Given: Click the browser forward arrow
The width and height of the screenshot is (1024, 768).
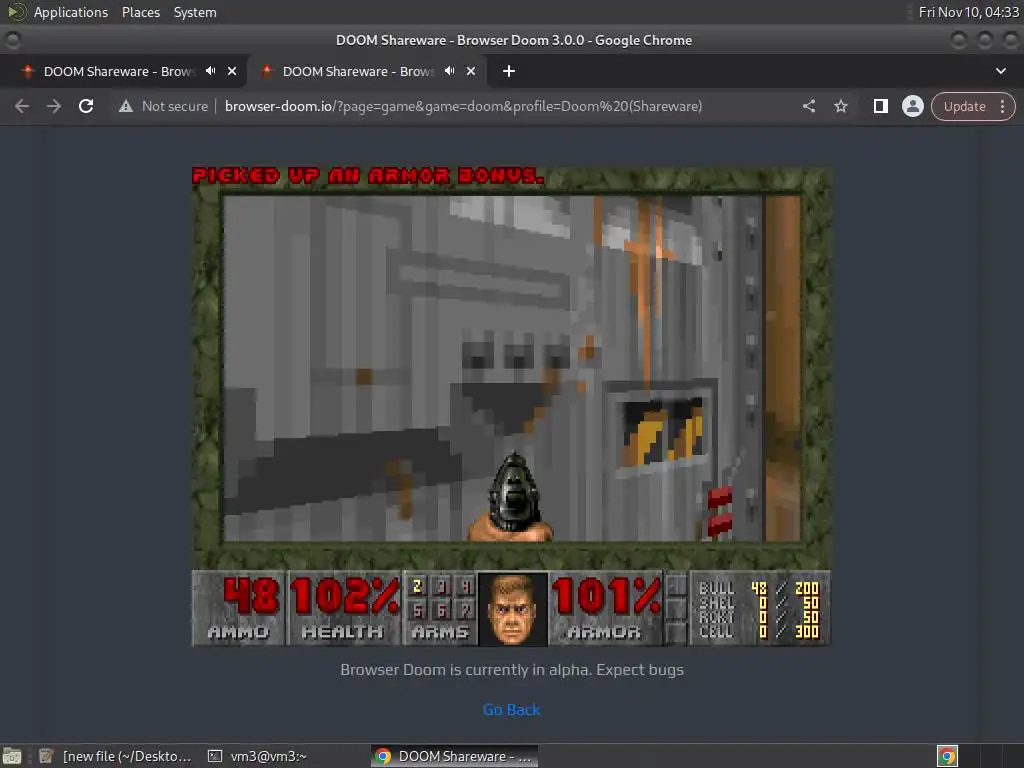Looking at the screenshot, I should point(54,106).
